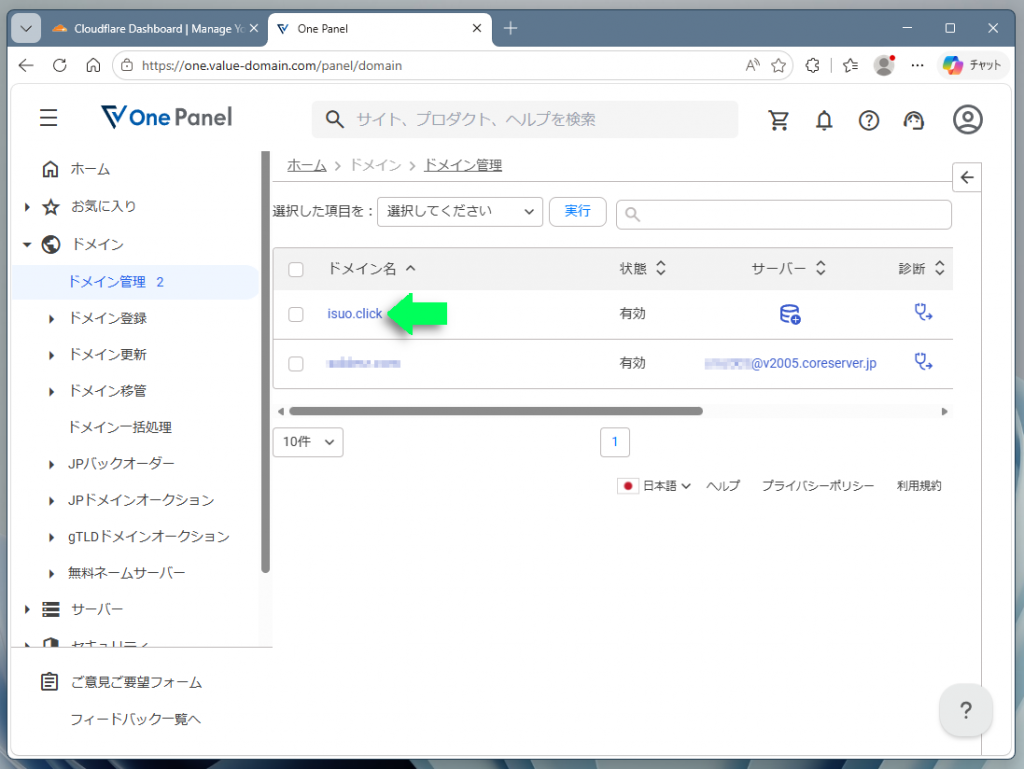Focus the site and product search field

coord(524,119)
